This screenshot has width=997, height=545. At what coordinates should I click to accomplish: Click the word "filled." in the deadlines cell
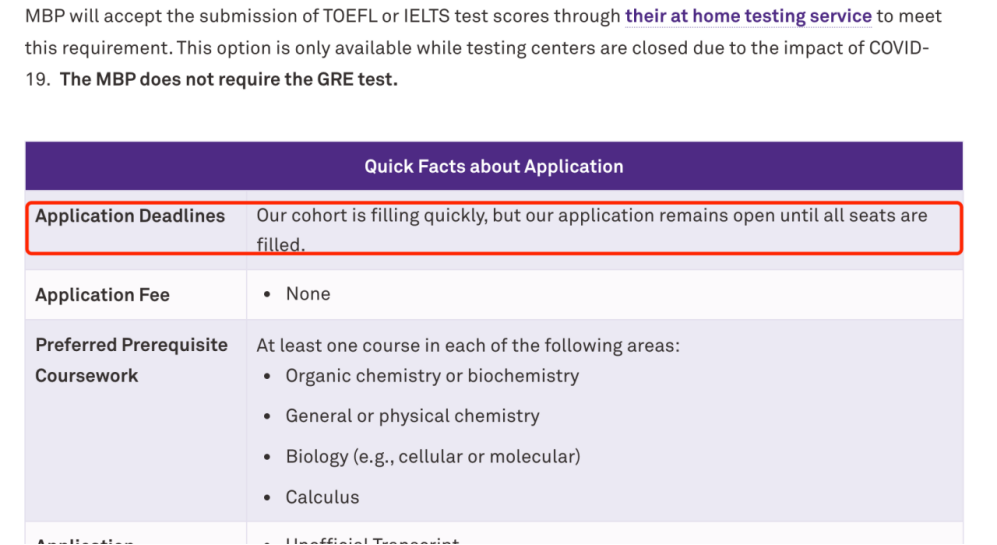pos(280,244)
